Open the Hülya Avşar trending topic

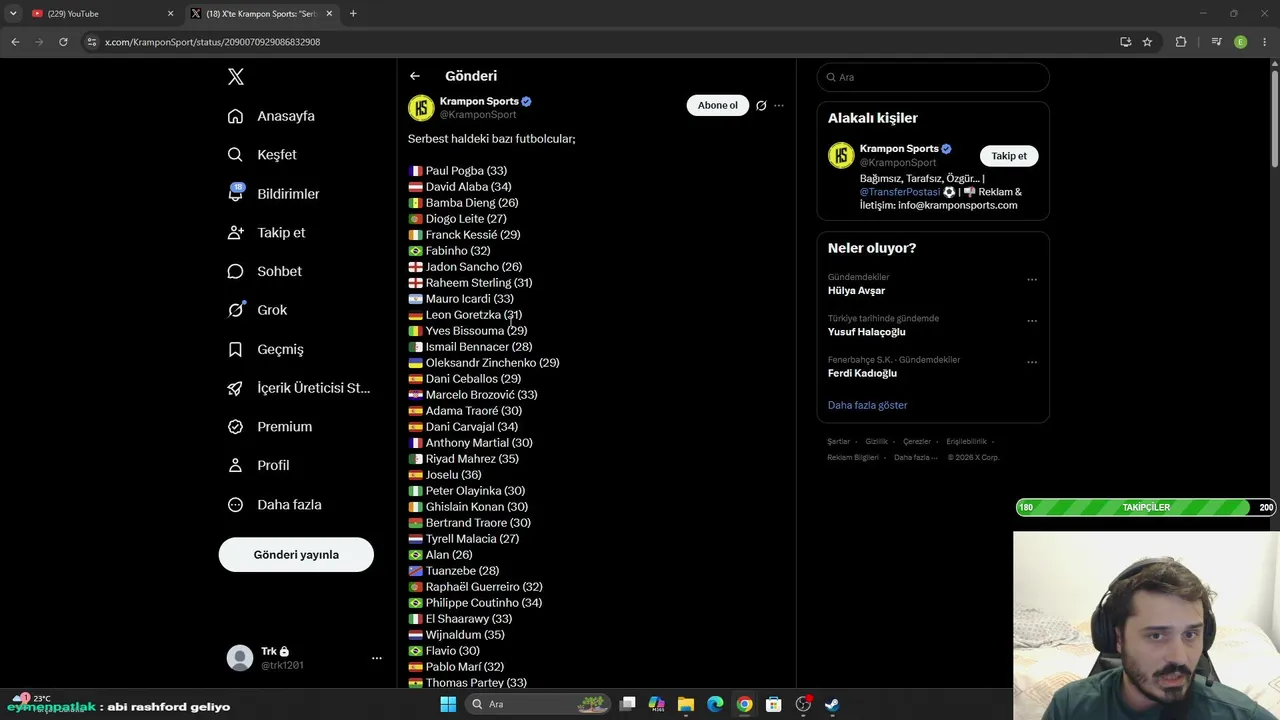point(856,291)
